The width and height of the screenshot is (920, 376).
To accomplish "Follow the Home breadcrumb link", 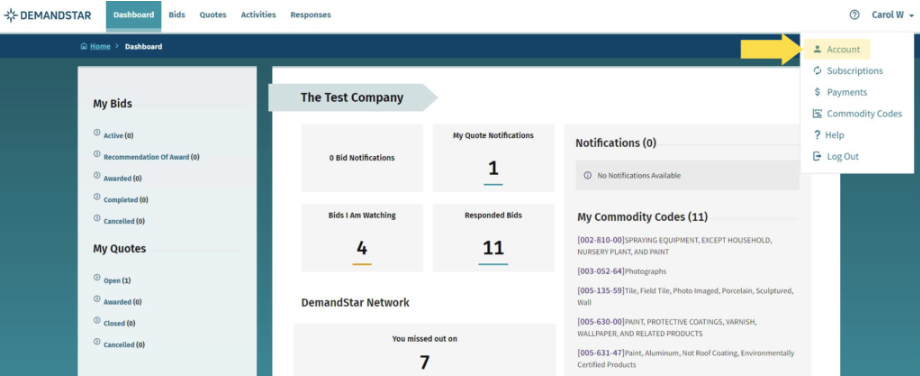I will [100, 46].
